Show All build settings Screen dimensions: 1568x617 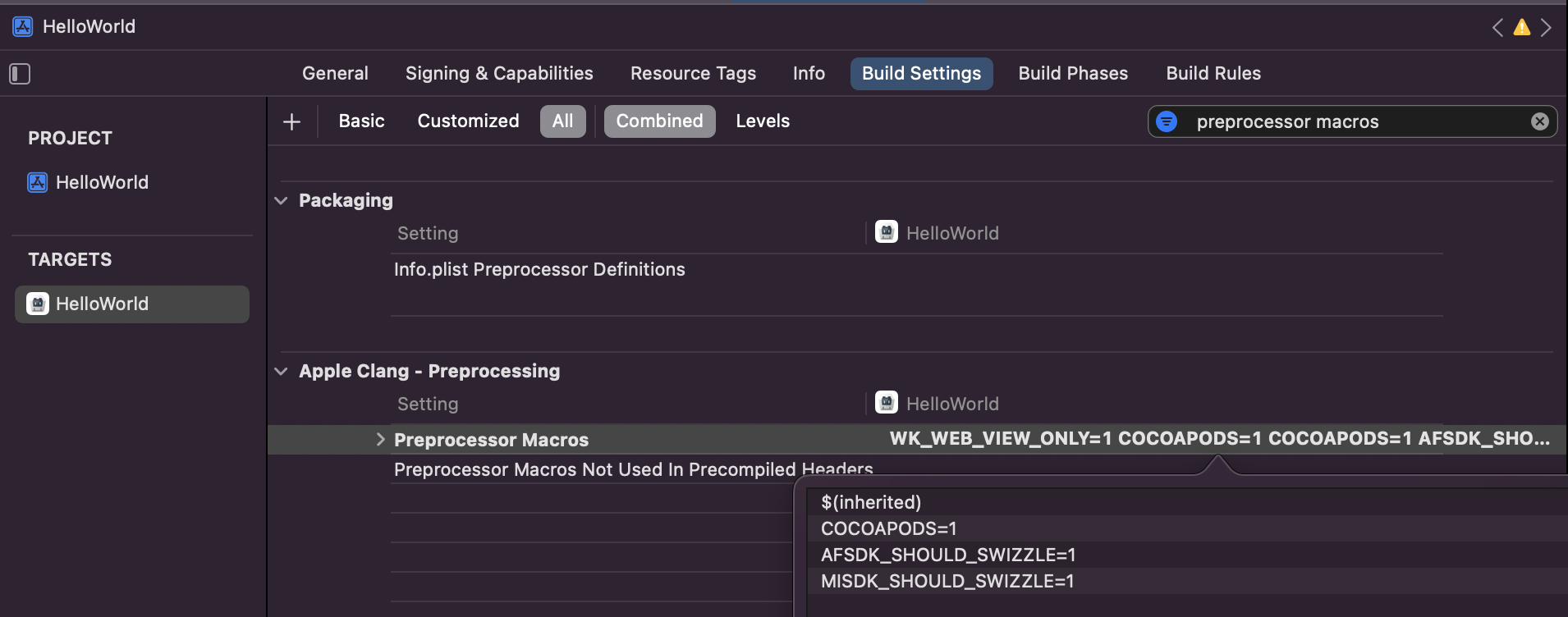[563, 121]
